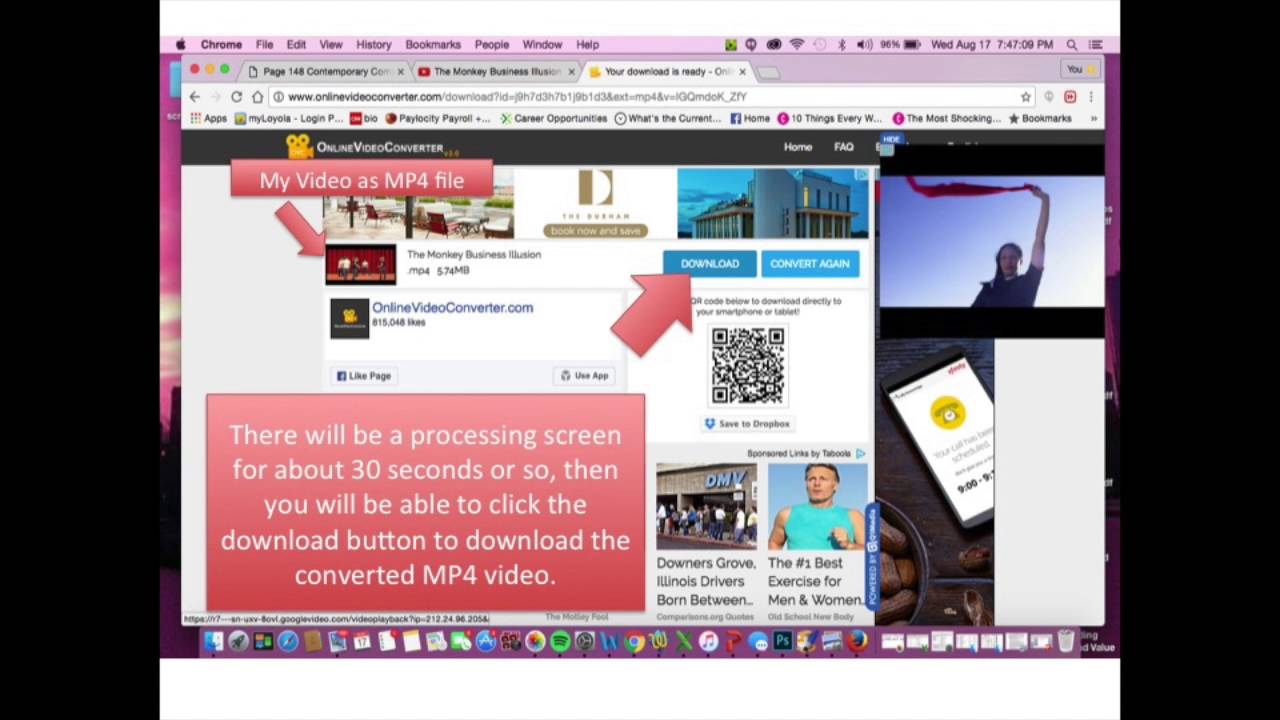
Task: Open the iTunes Dock icon
Action: click(x=708, y=642)
